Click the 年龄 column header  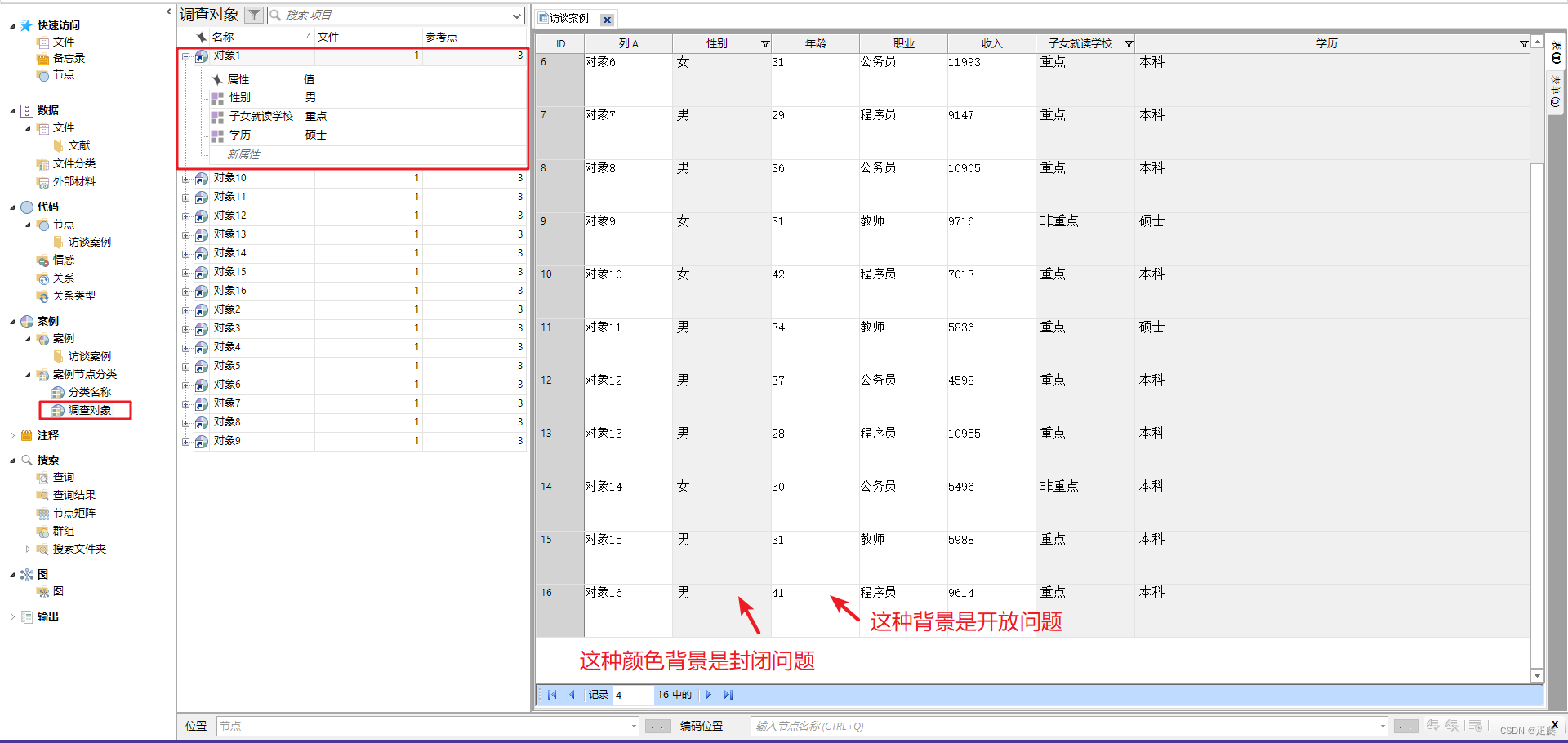pyautogui.click(x=815, y=44)
